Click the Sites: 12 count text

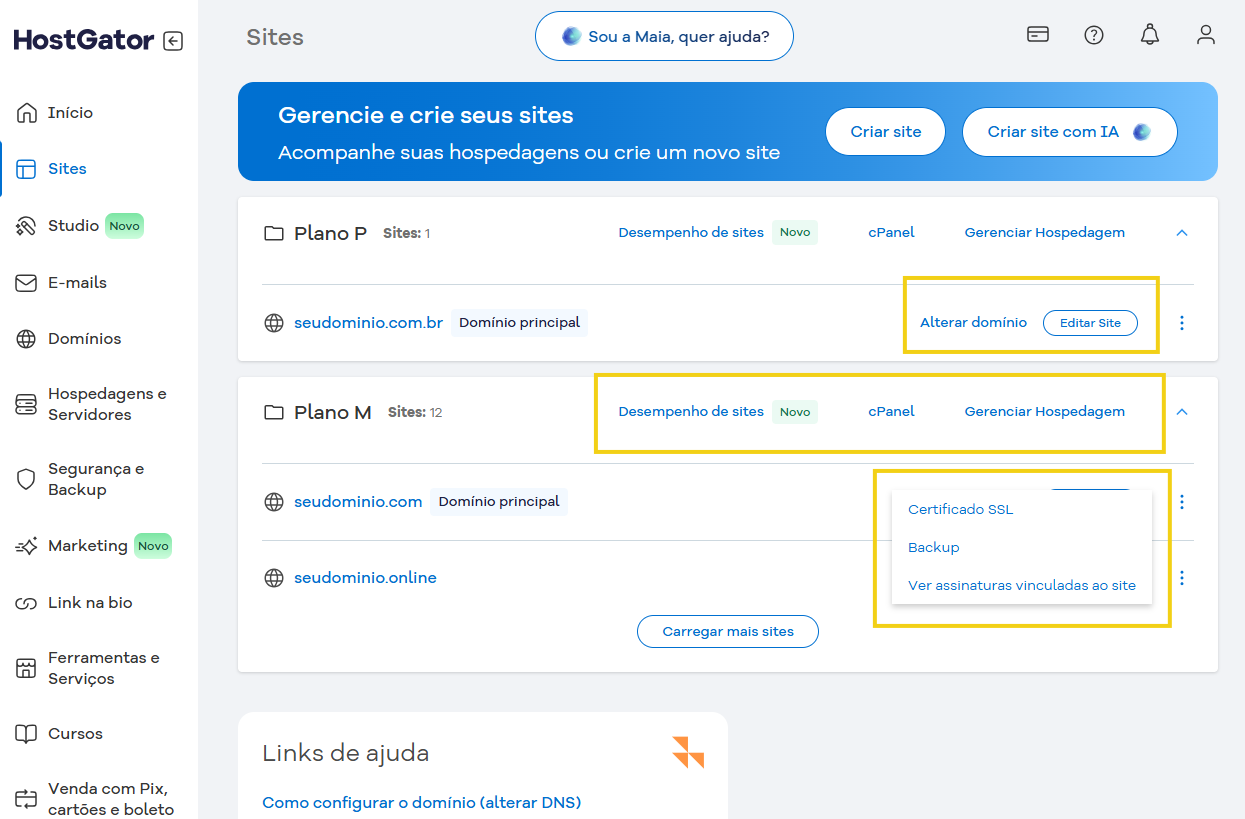[x=415, y=412]
